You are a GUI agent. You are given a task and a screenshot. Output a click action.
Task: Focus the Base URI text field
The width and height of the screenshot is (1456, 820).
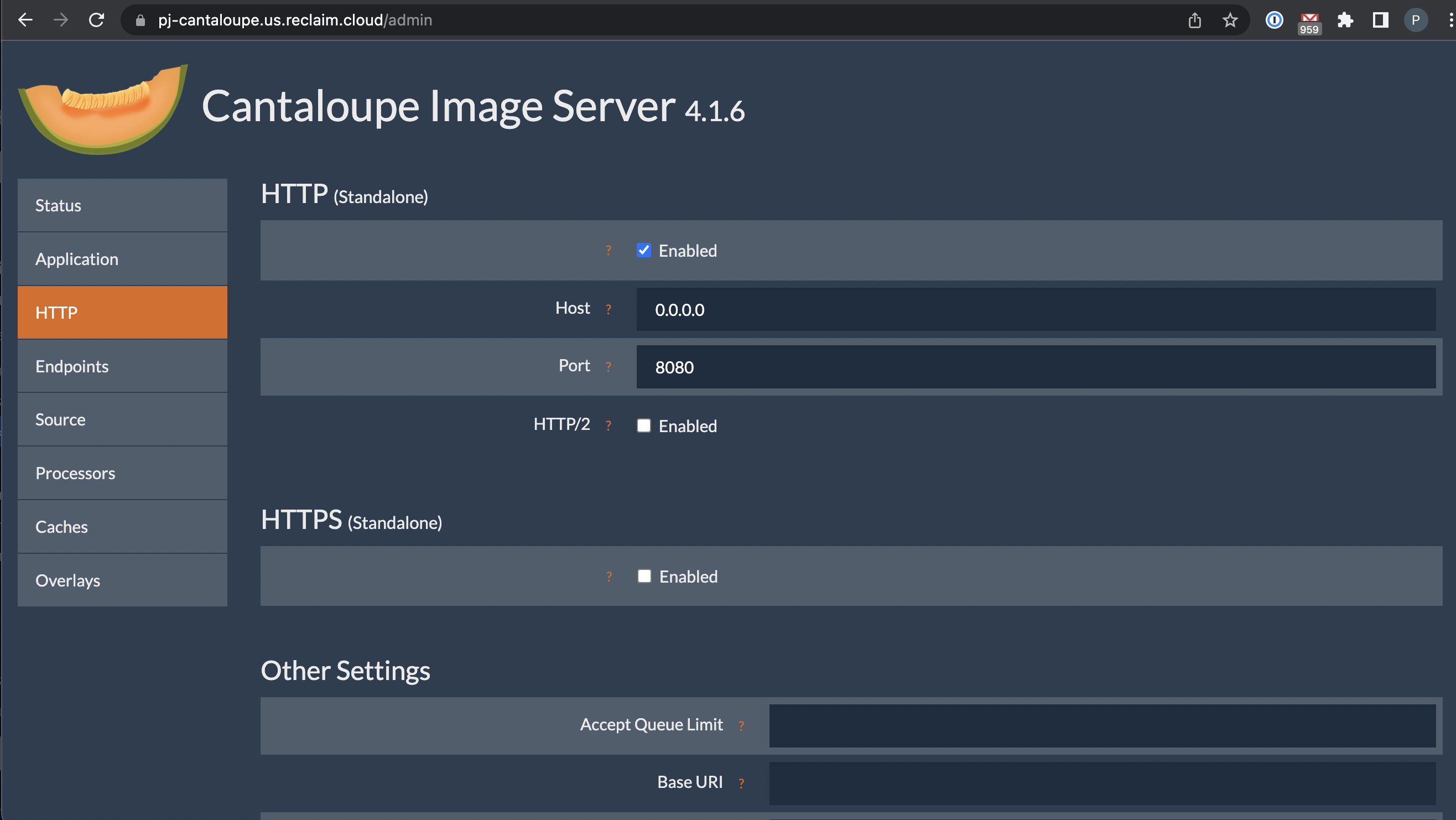tap(1102, 783)
